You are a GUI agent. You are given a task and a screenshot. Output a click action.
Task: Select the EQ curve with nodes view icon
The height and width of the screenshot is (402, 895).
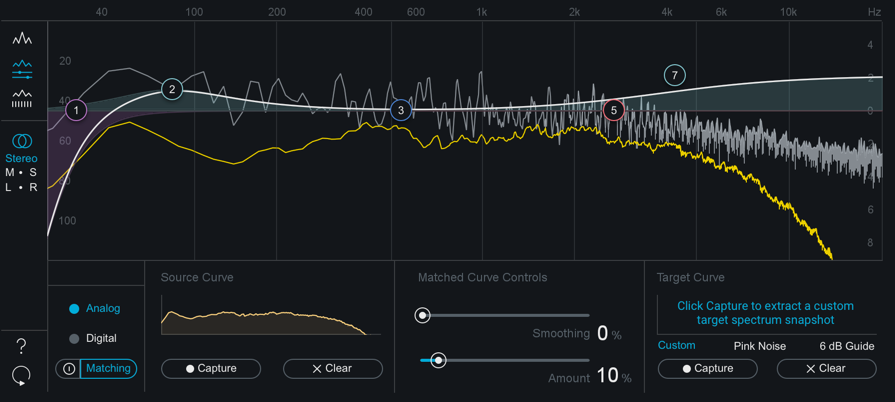click(x=22, y=69)
